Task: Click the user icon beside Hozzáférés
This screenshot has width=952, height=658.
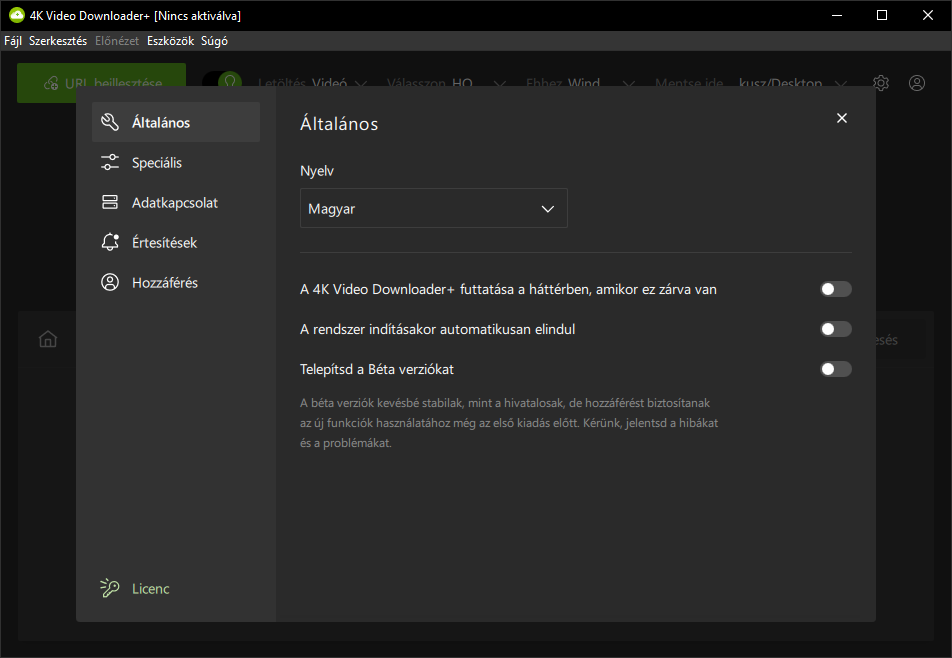Action: (x=110, y=282)
